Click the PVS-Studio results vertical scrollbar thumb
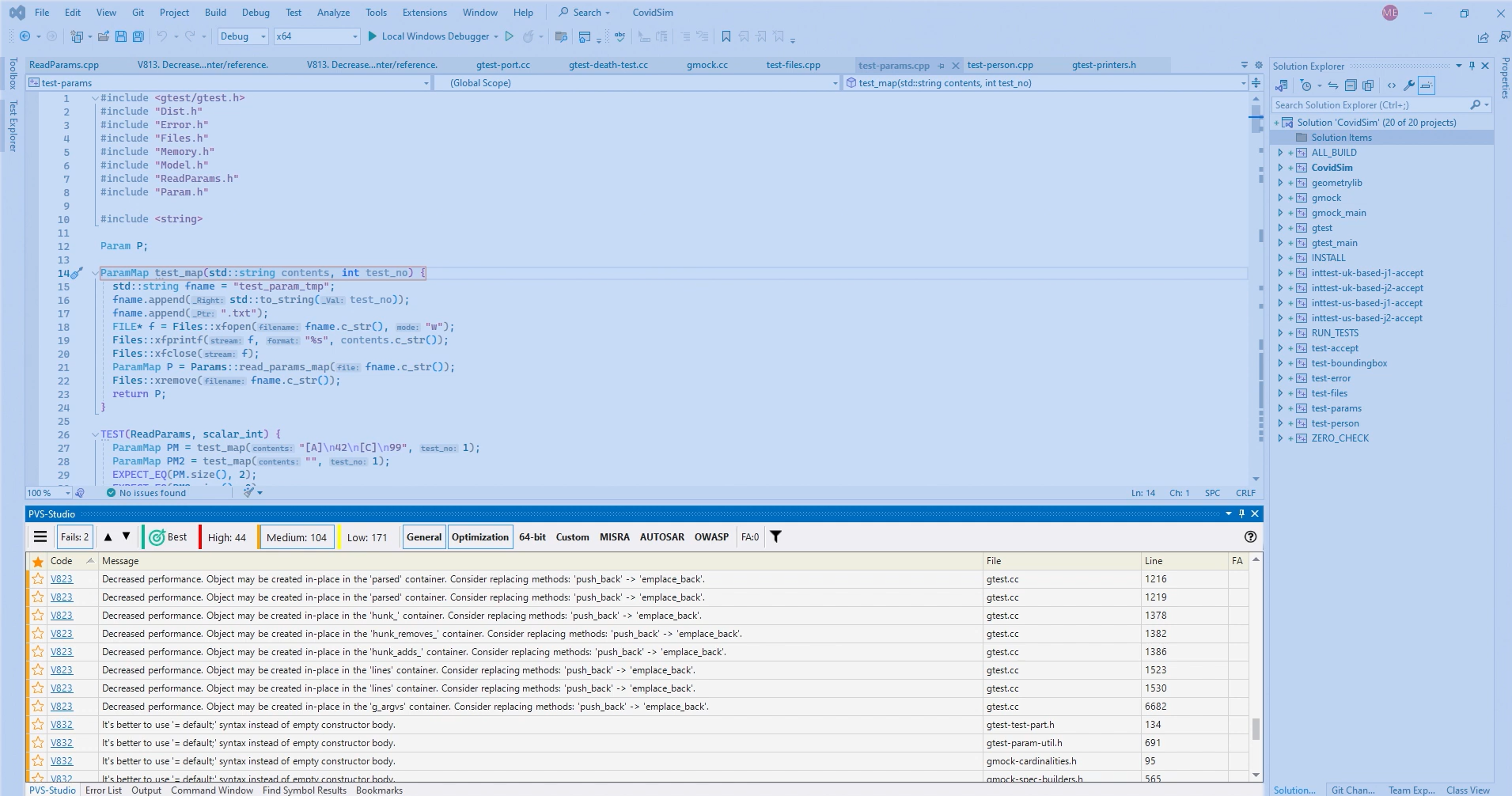 [x=1256, y=728]
